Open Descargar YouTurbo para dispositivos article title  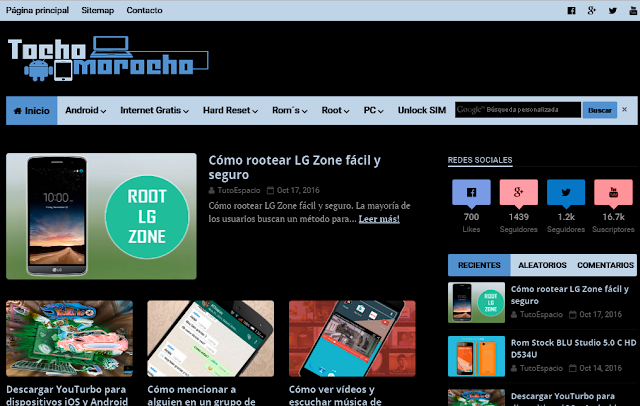click(67, 395)
